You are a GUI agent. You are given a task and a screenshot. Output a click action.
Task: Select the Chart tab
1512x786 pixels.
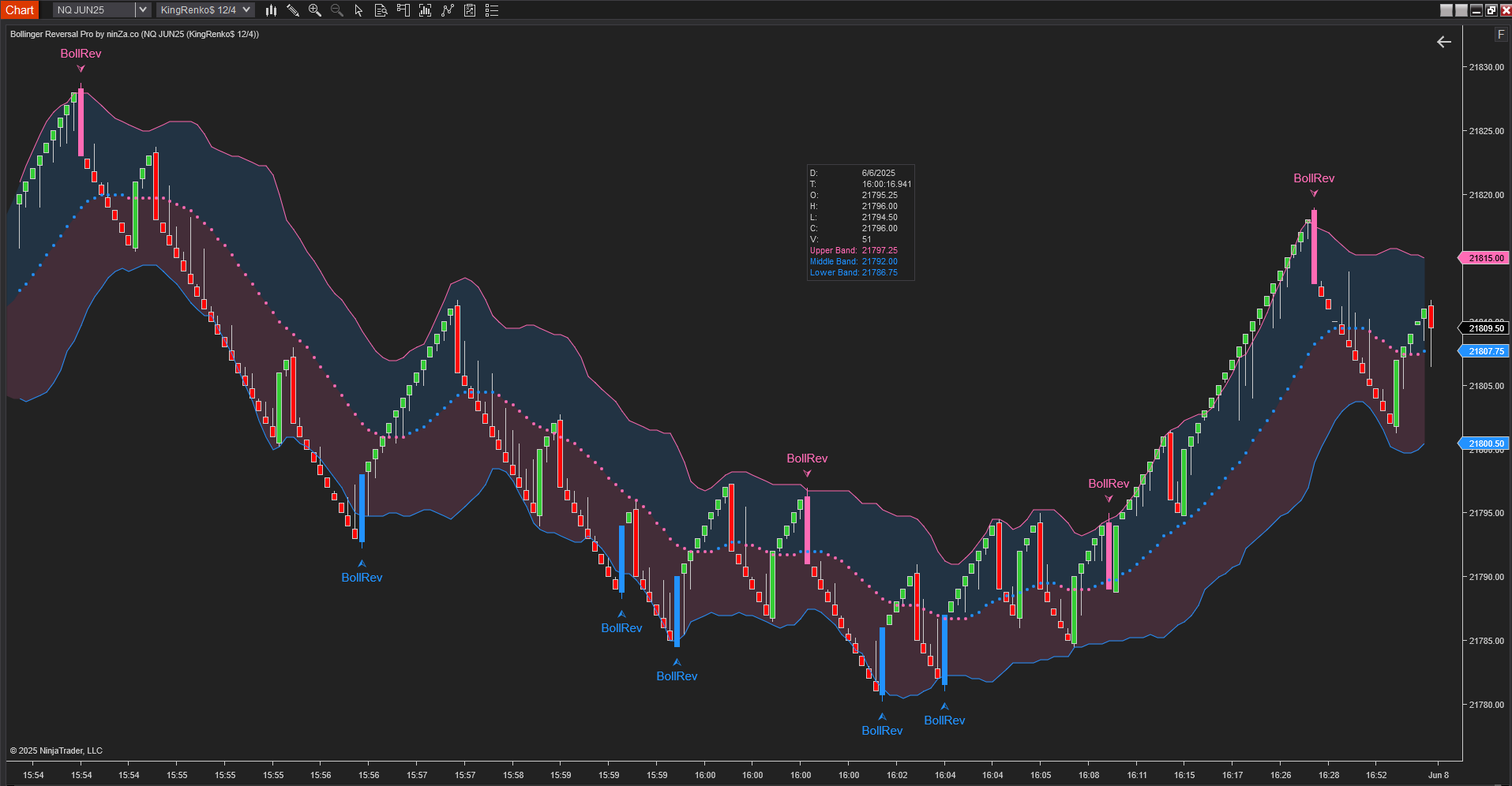[x=20, y=10]
